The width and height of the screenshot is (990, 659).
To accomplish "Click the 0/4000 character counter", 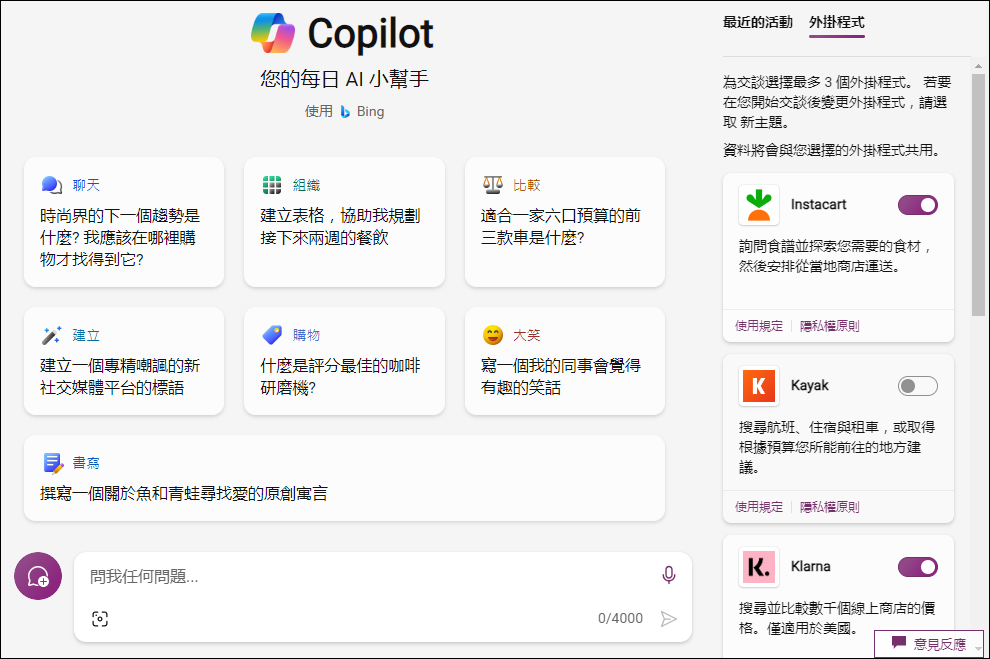I will point(620,619).
